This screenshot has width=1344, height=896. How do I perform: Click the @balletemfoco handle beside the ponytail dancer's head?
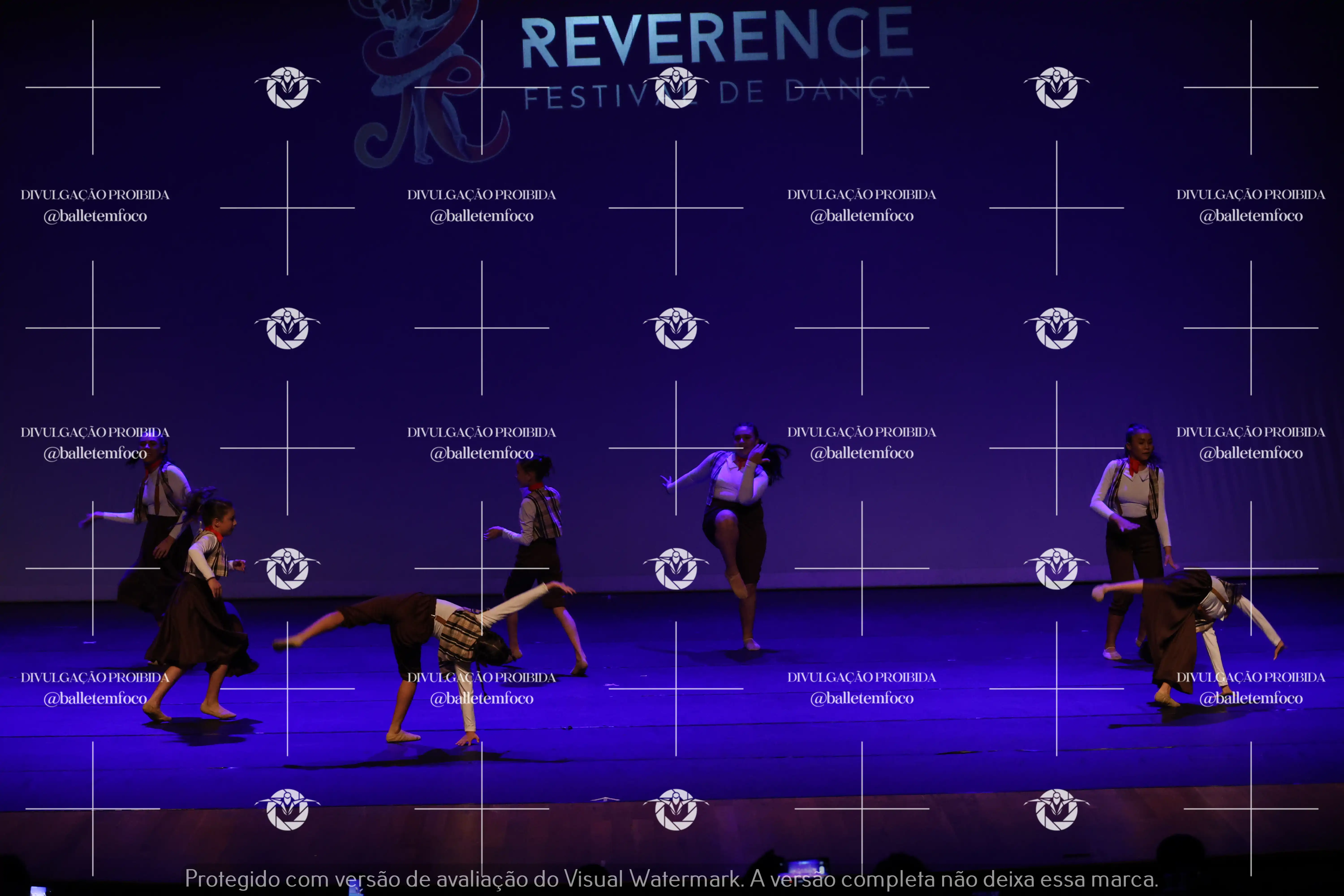[862, 454]
